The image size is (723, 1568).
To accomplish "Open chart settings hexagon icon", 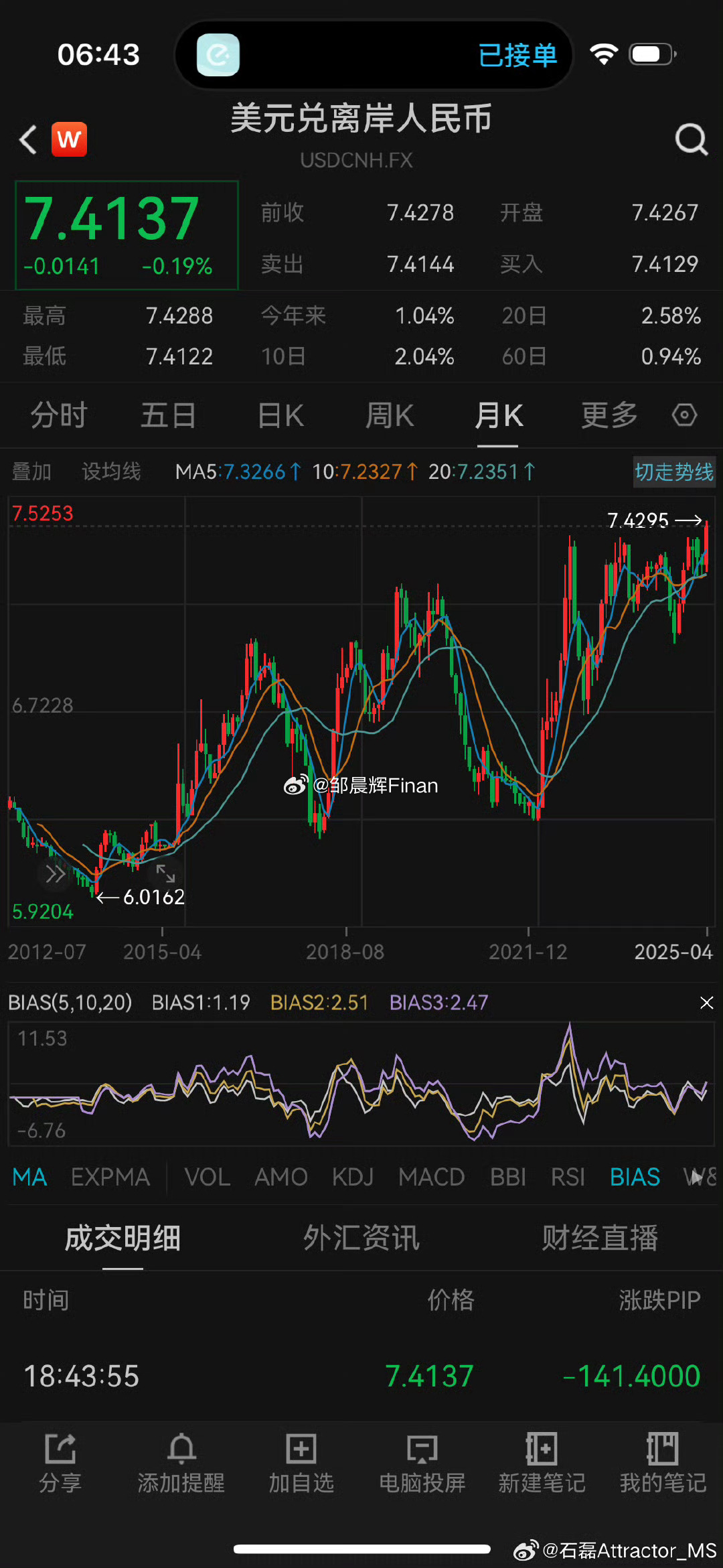I will [x=684, y=415].
